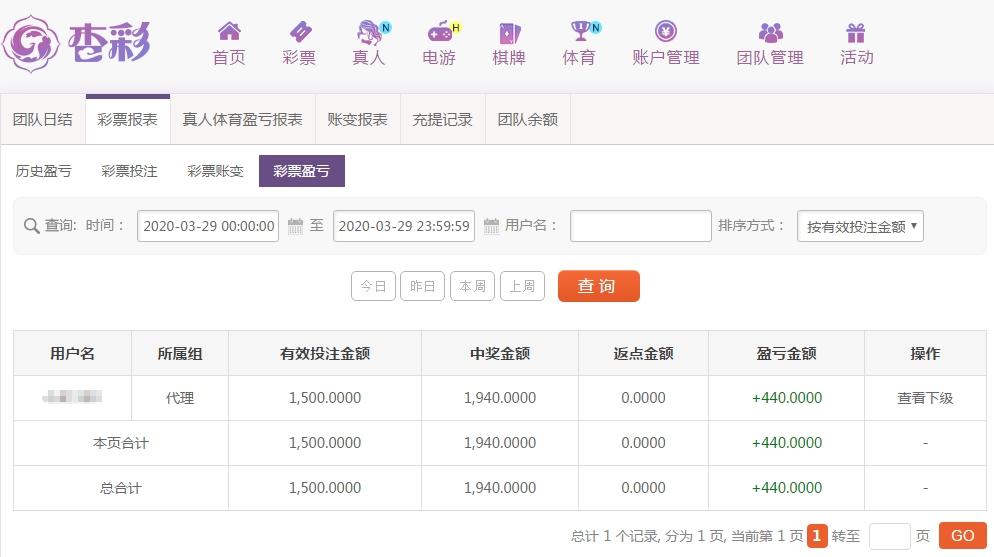Open the 首页 home icon
Image resolution: width=994 pixels, height=557 pixels.
point(229,31)
